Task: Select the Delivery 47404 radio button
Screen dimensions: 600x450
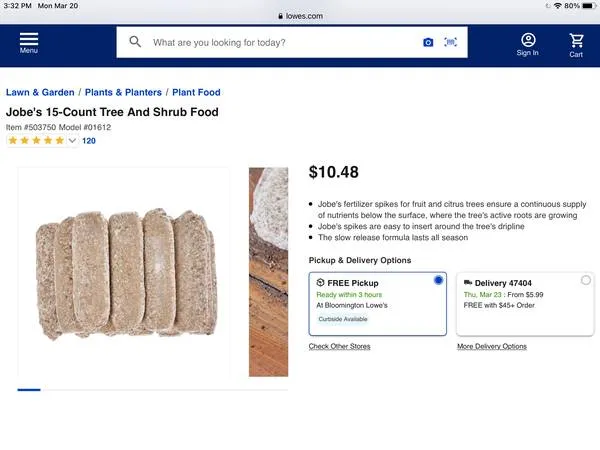Action: click(x=585, y=281)
